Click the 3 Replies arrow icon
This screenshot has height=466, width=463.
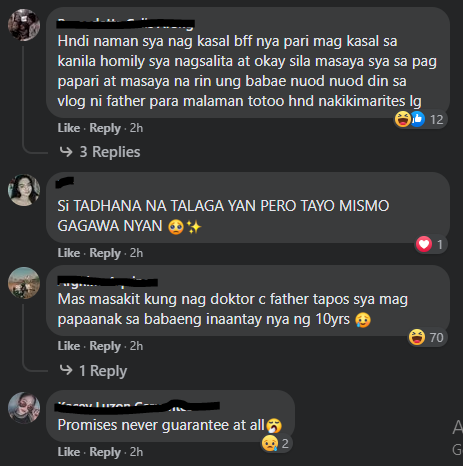click(66, 152)
